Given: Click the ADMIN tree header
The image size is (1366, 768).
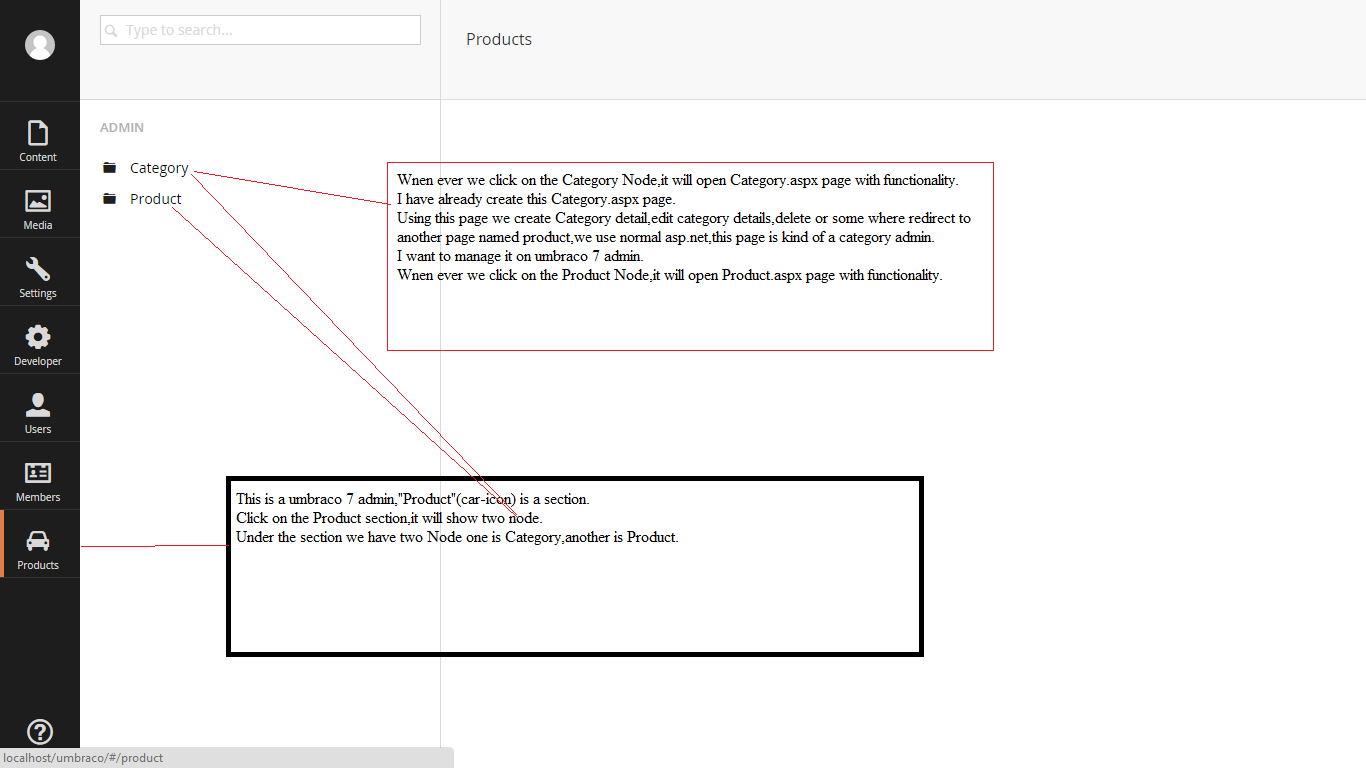Looking at the screenshot, I should [122, 128].
